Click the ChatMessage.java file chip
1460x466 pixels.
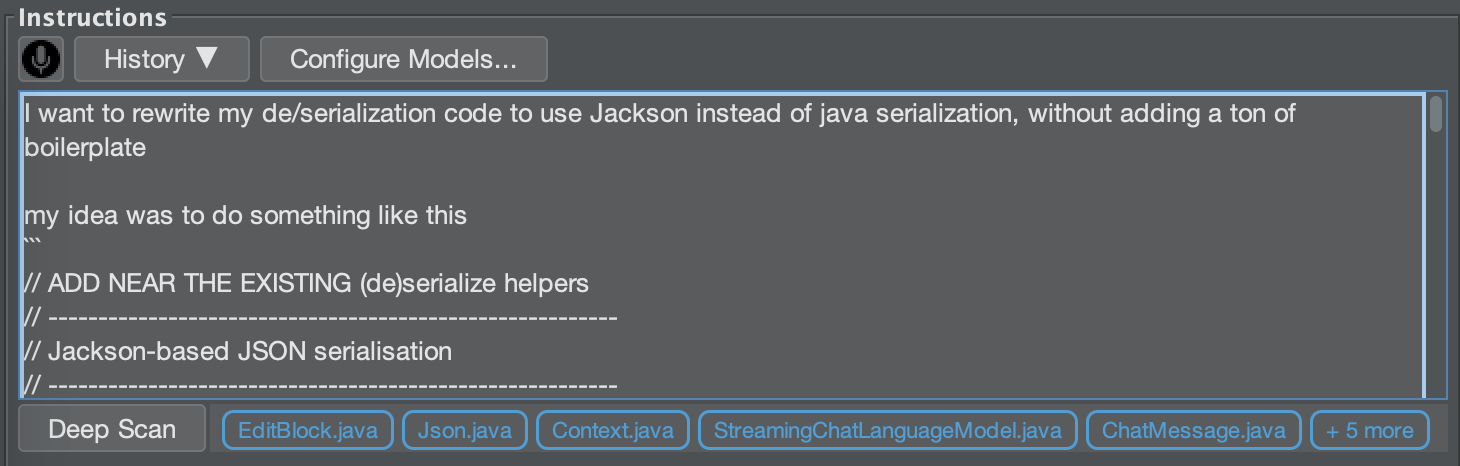pyautogui.click(x=1193, y=431)
